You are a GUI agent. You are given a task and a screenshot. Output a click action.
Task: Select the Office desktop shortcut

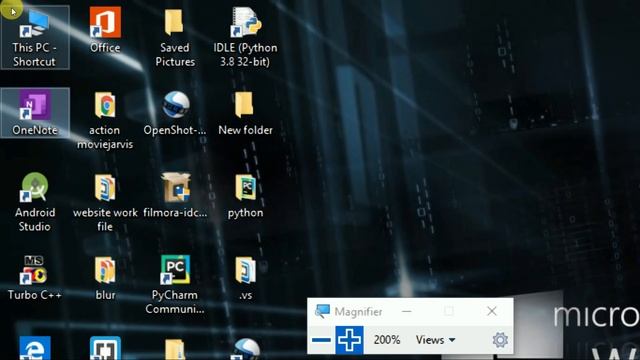click(x=105, y=23)
